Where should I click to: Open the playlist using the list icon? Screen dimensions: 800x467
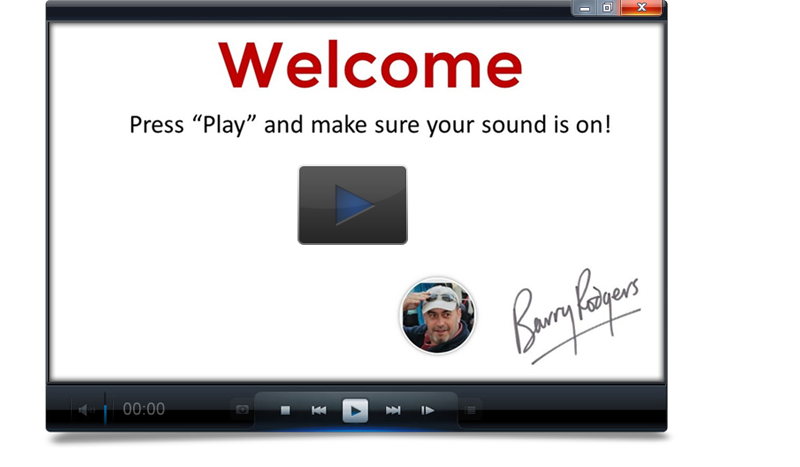[x=470, y=409]
